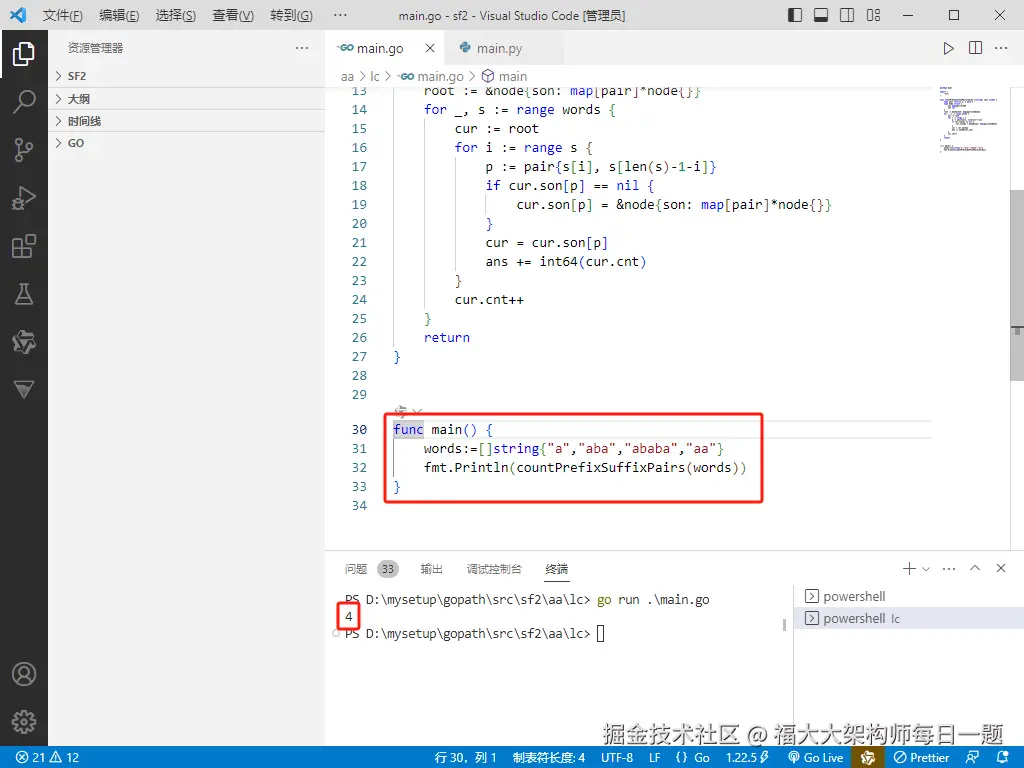Switch to the 调试控制台 debug console tab

494,569
